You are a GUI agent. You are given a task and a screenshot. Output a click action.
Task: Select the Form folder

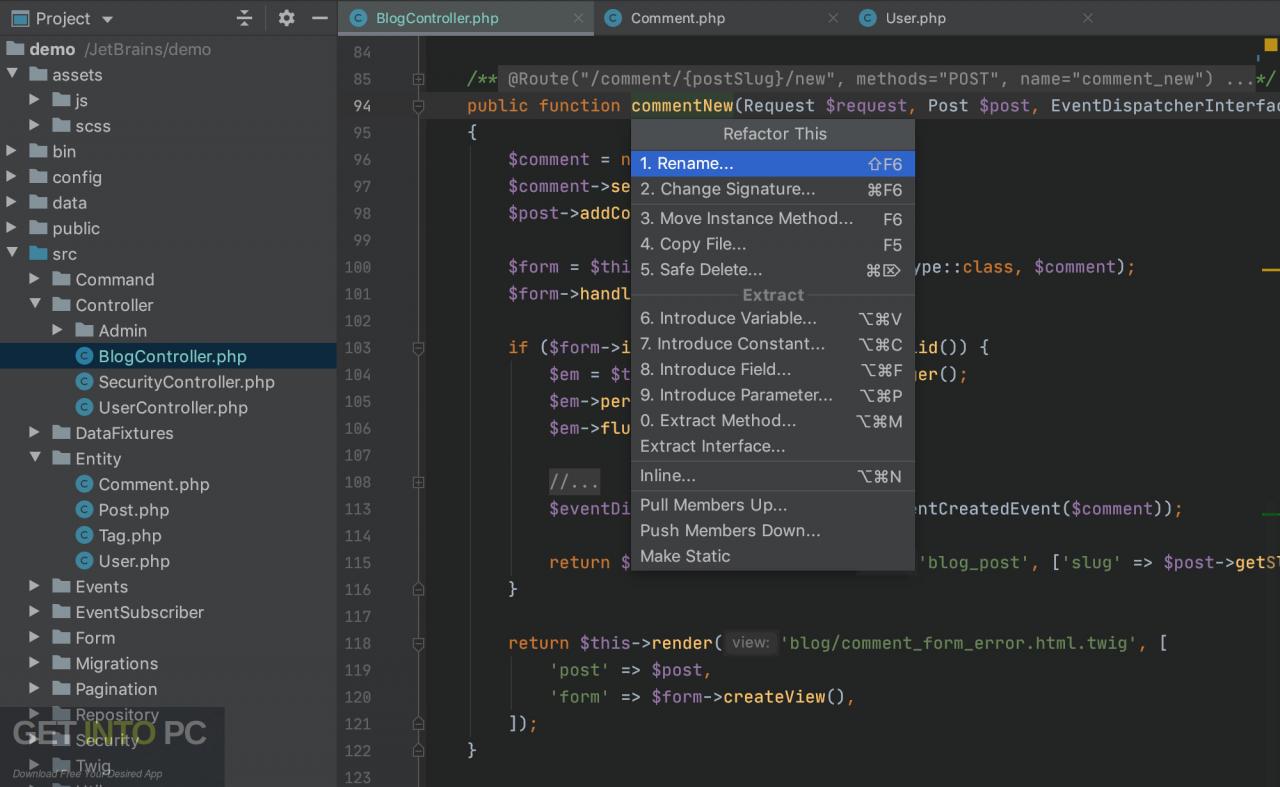pos(95,638)
